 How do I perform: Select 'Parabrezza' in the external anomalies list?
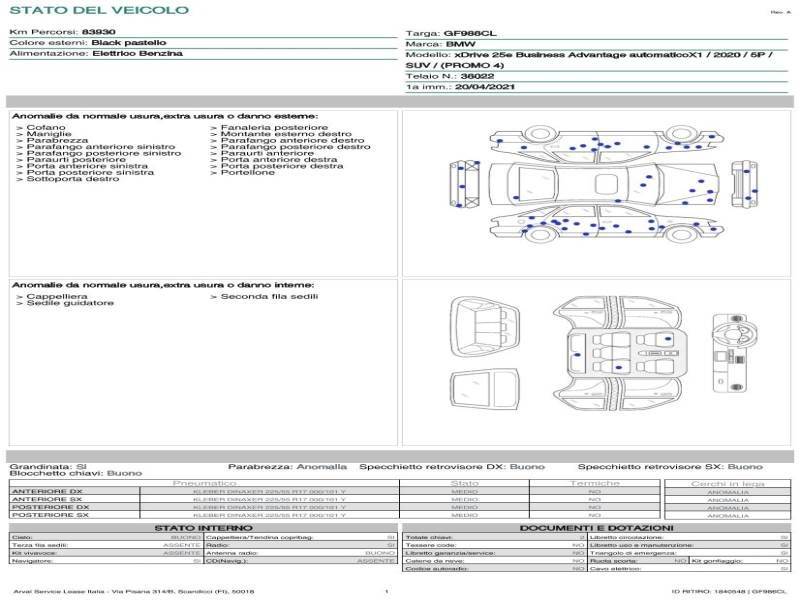(x=57, y=140)
